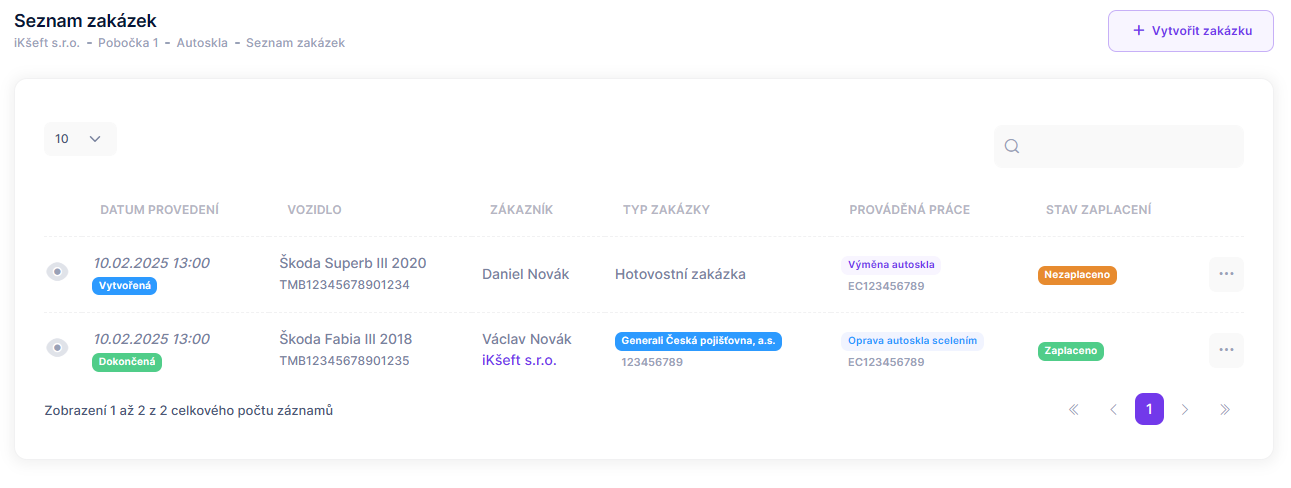Go to the next page arrow
Screen dimensions: 1291x488
(1185, 409)
